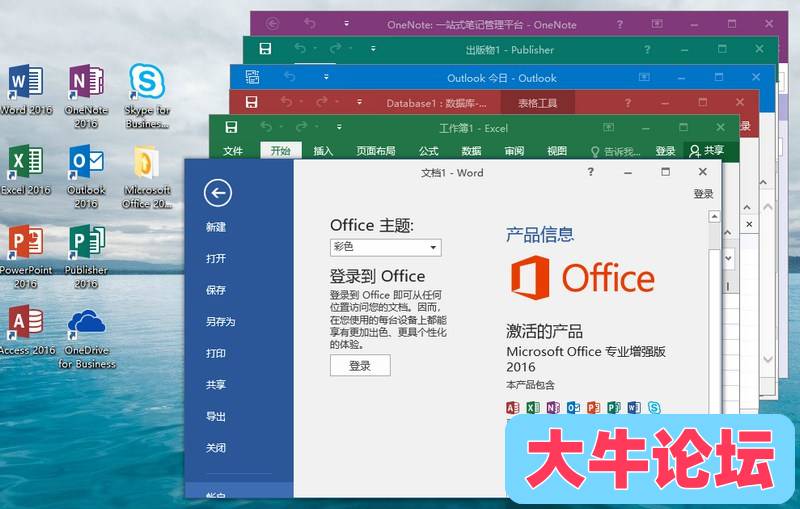This screenshot has height=509, width=800.
Task: Open the 文件 tab in Excel
Action: tap(233, 151)
